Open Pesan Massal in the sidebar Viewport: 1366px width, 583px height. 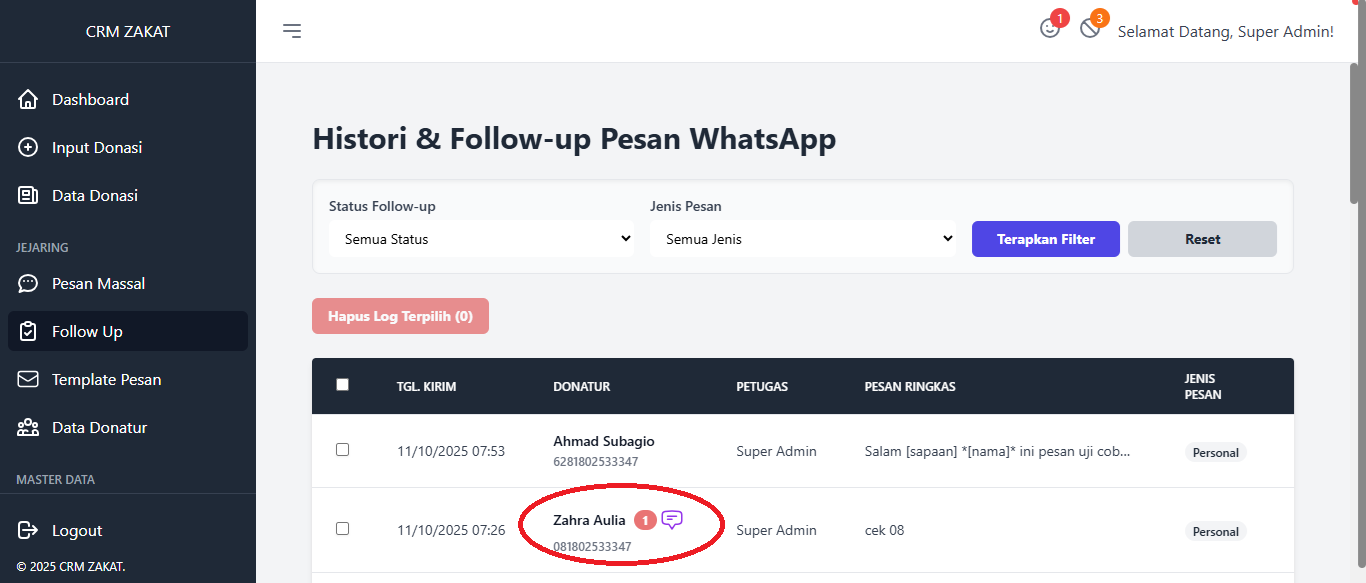point(98,284)
